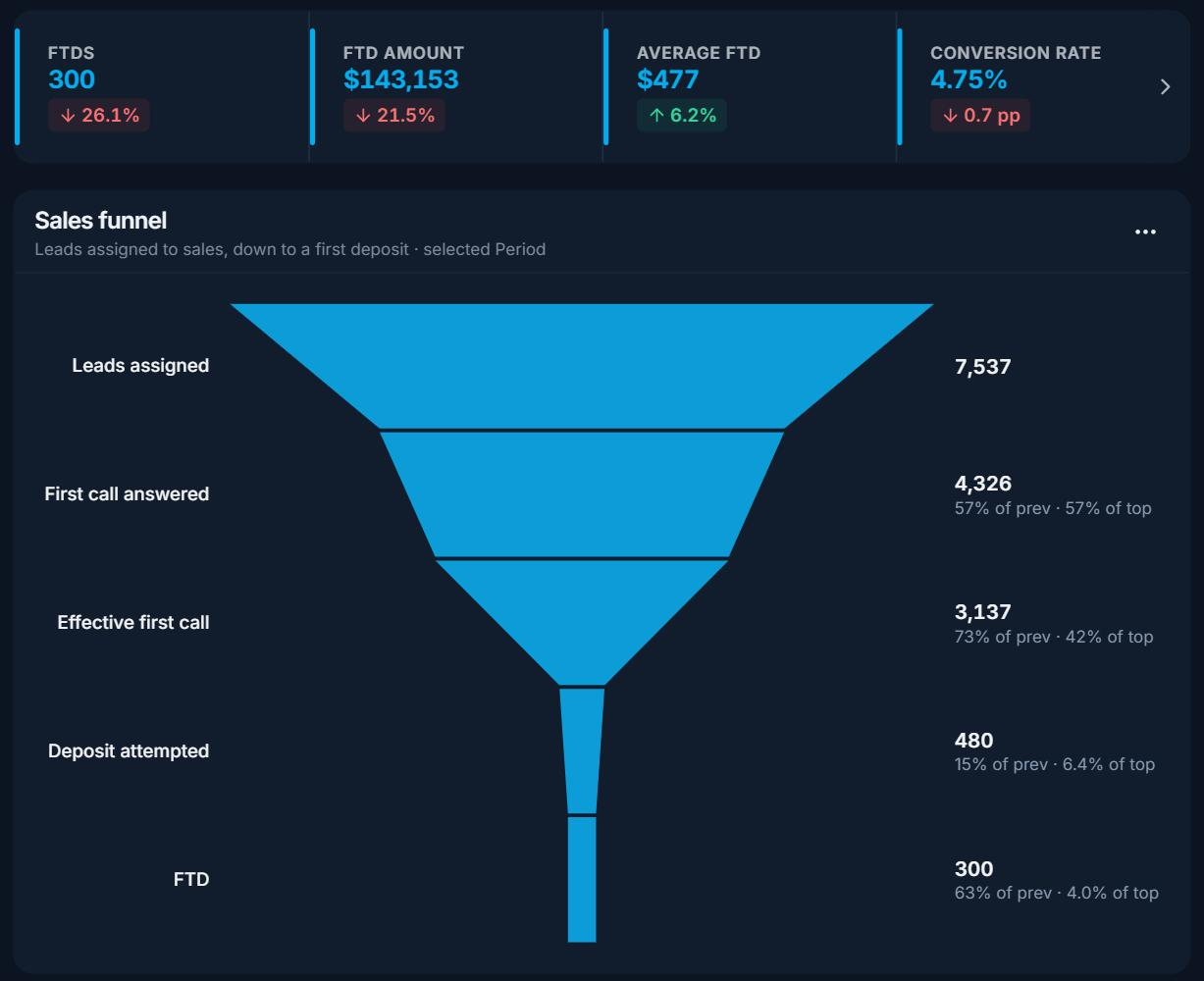Click the '73% of prev · 42% of top' text
1204x981 pixels.
(1054, 637)
